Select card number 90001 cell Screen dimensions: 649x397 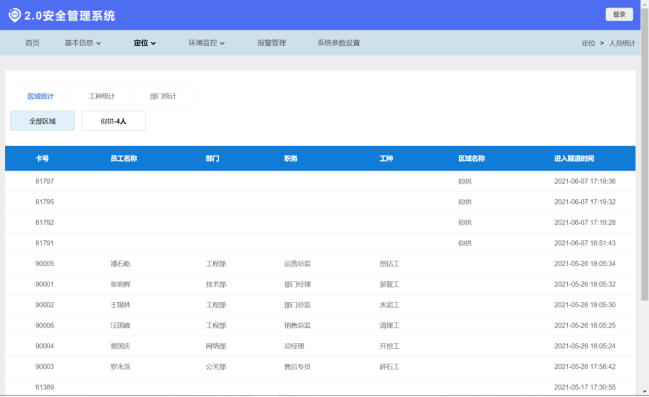[x=45, y=284]
